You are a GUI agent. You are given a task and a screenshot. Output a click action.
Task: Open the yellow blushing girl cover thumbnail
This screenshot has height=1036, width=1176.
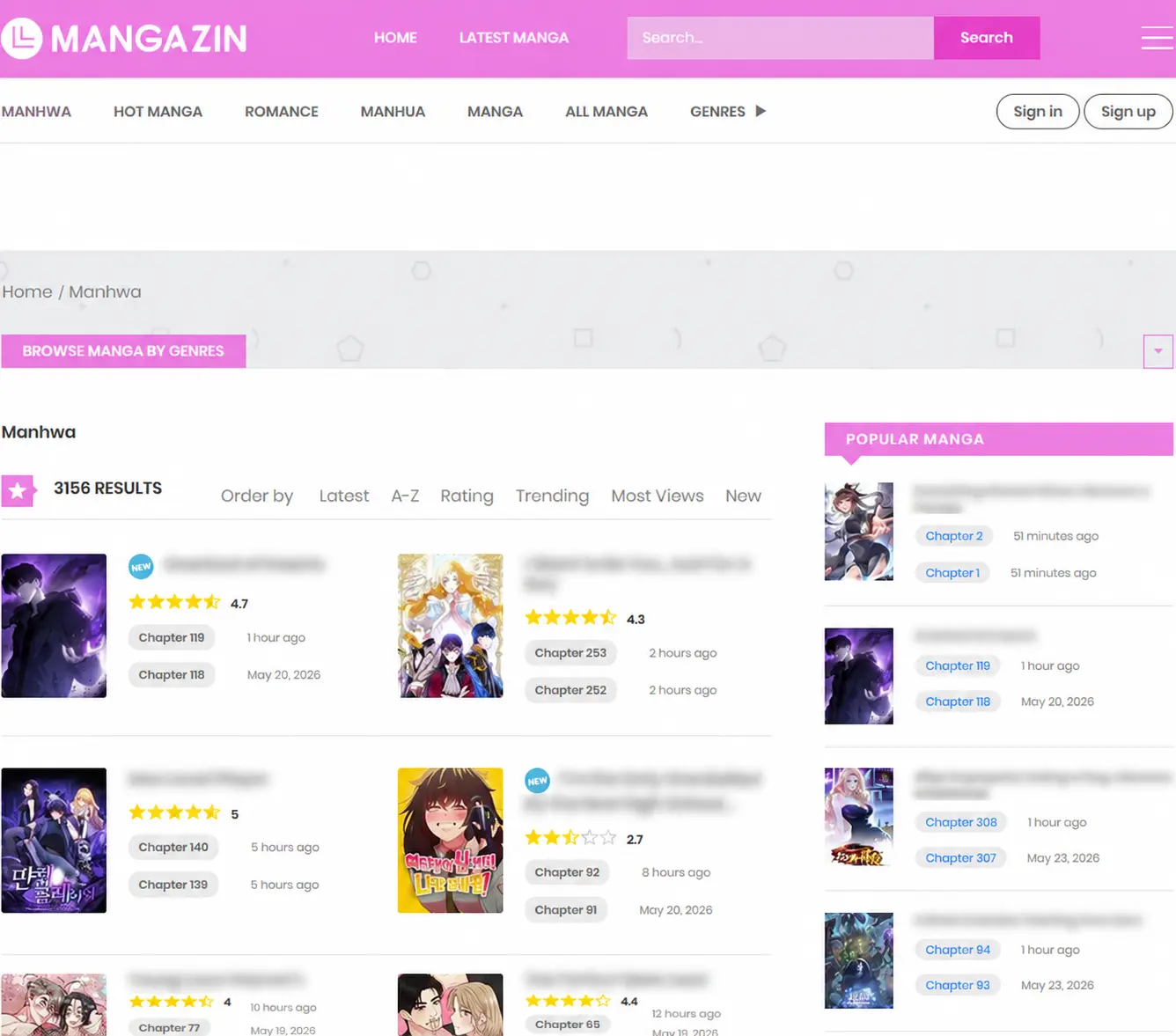click(x=450, y=841)
